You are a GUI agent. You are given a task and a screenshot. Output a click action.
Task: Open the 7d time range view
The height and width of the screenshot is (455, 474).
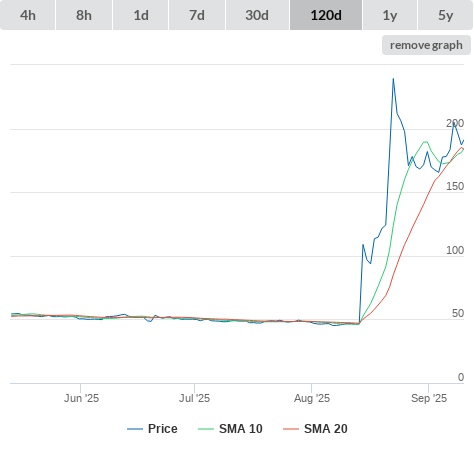pyautogui.click(x=197, y=15)
